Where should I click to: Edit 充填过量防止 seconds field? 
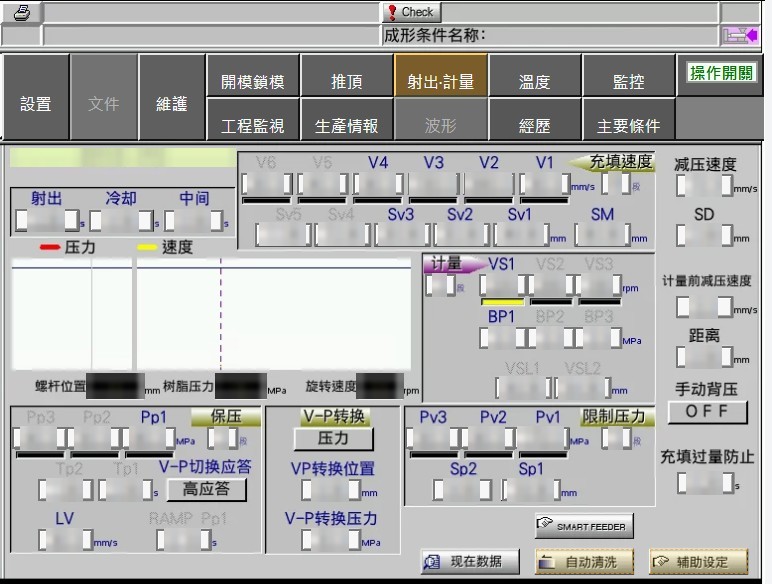[x=705, y=483]
